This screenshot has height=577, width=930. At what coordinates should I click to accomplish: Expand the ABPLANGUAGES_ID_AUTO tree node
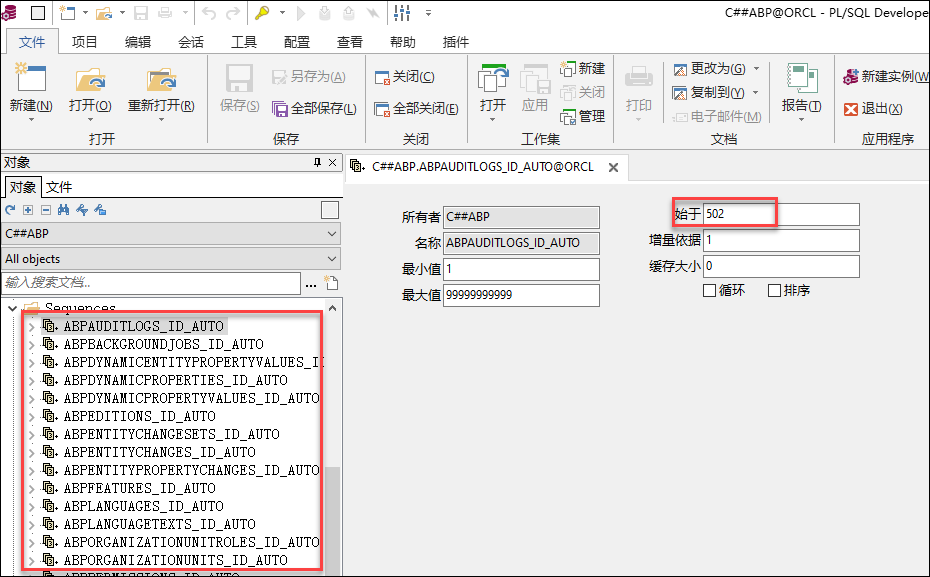(31, 506)
